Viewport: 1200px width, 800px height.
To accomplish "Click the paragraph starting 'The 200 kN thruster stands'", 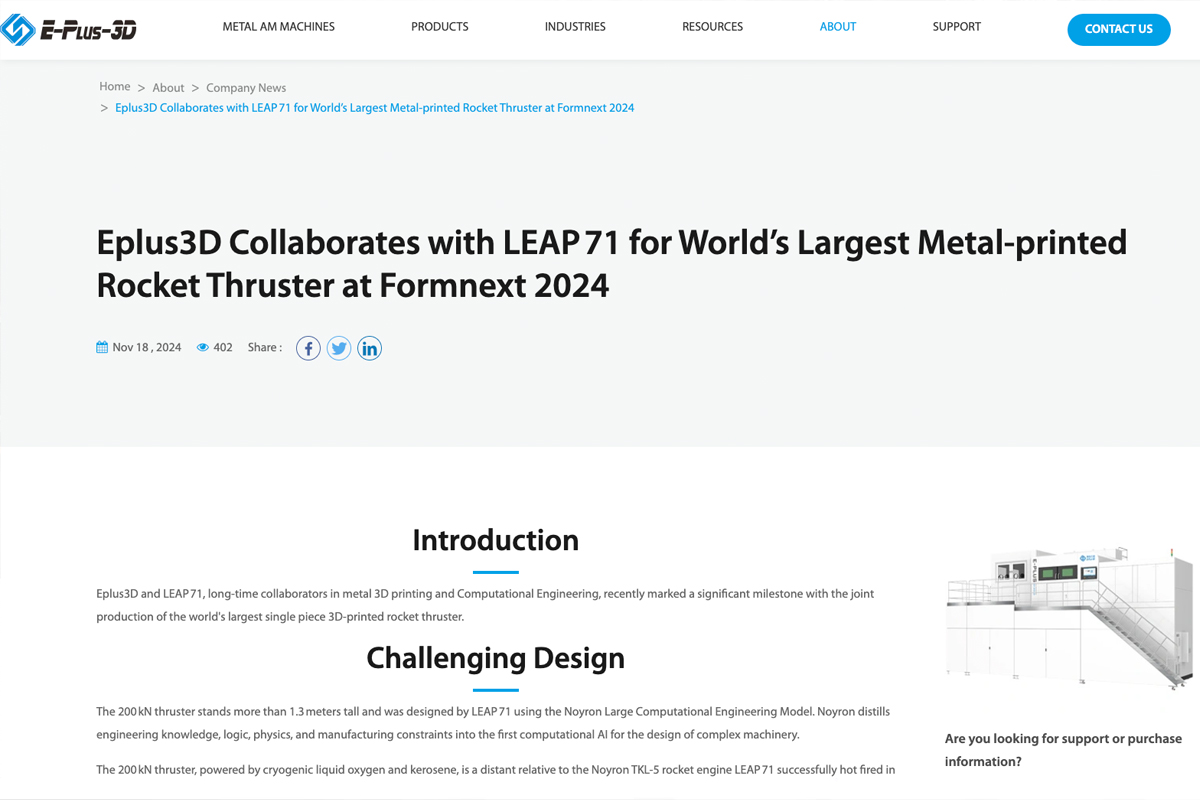I will [493, 723].
